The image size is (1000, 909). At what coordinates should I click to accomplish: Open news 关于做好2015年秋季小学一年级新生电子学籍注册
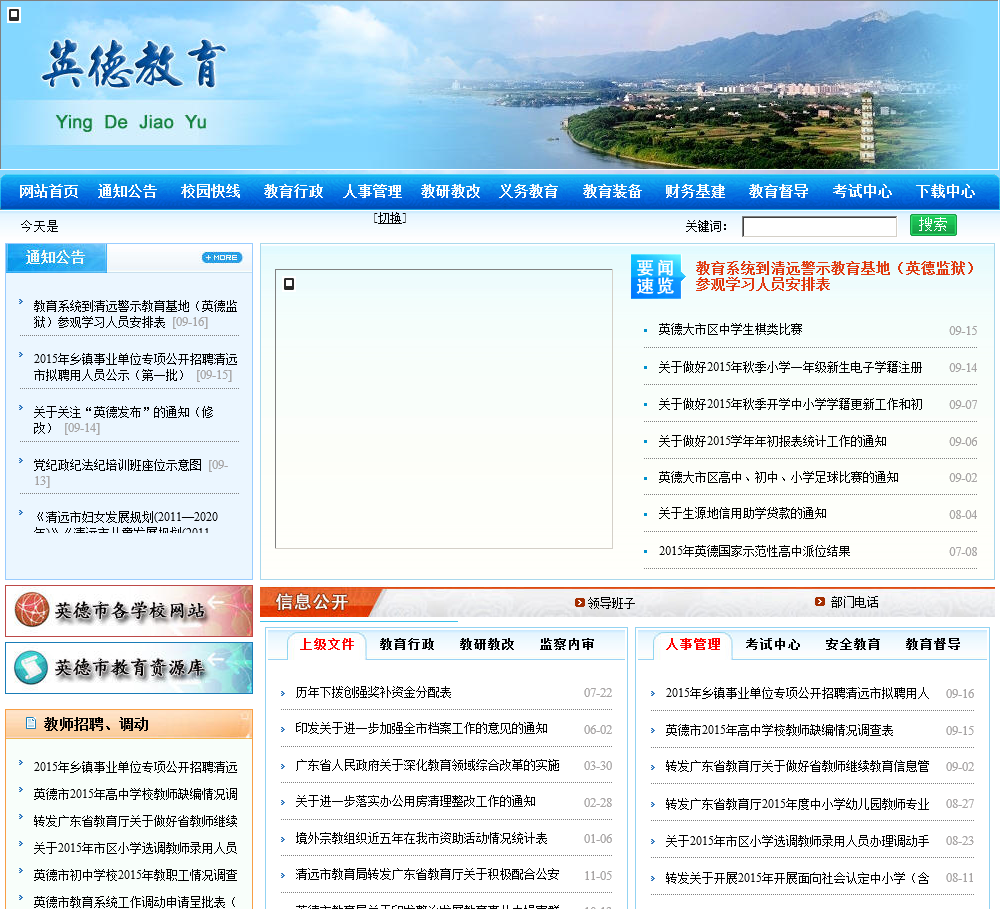(x=790, y=367)
